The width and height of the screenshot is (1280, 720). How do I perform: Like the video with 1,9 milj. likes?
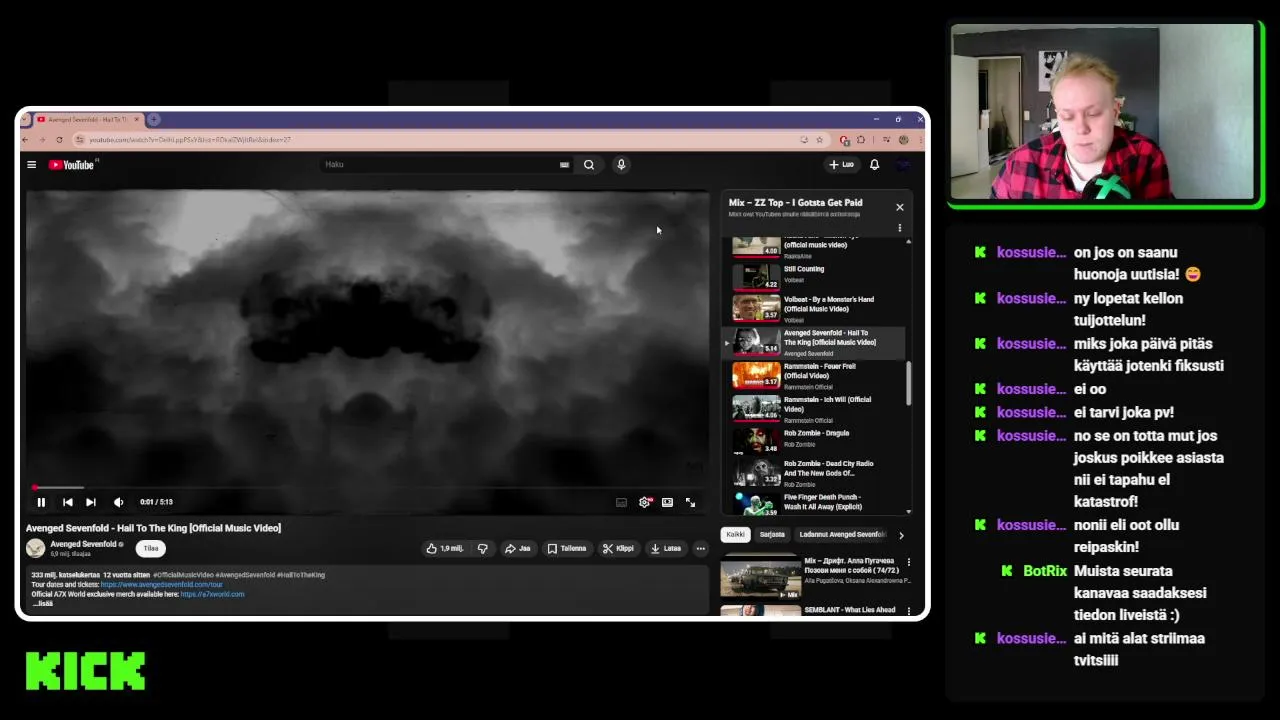[444, 548]
